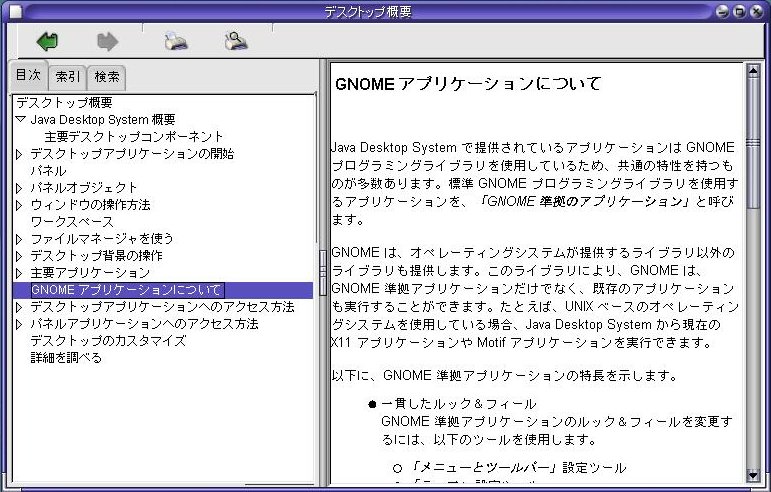Open パネルアプリケーションへのアクセス方法 topic

tap(144, 324)
